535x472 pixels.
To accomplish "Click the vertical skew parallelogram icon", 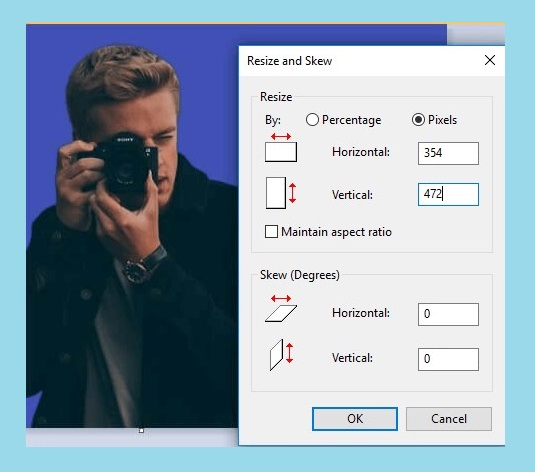I will [281, 355].
